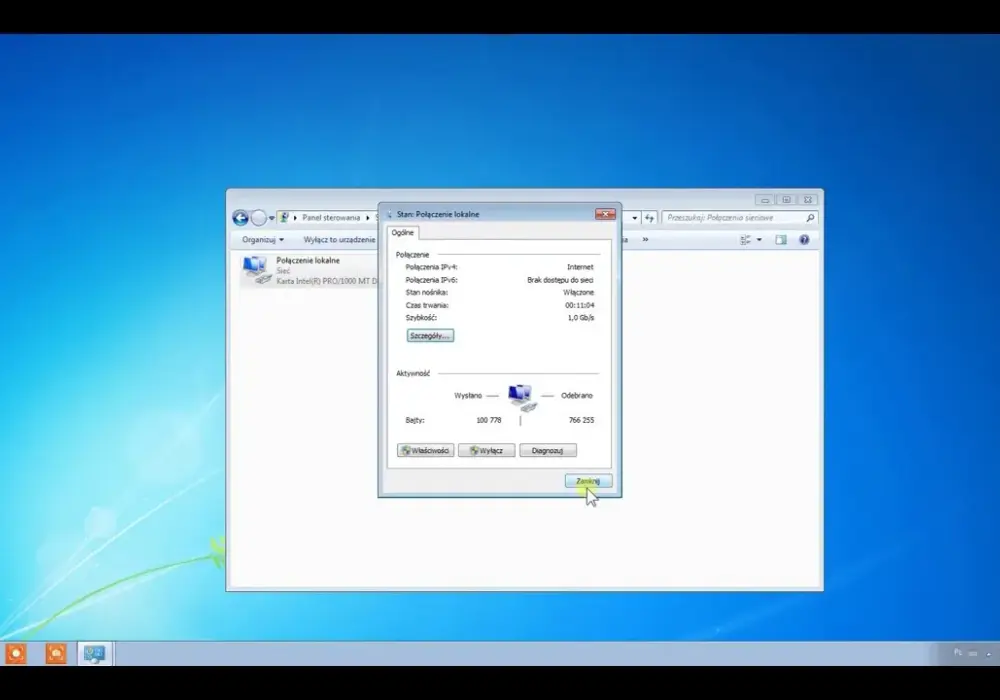Click the Karta Intel(R) PRO/1000 MT description

click(x=327, y=281)
